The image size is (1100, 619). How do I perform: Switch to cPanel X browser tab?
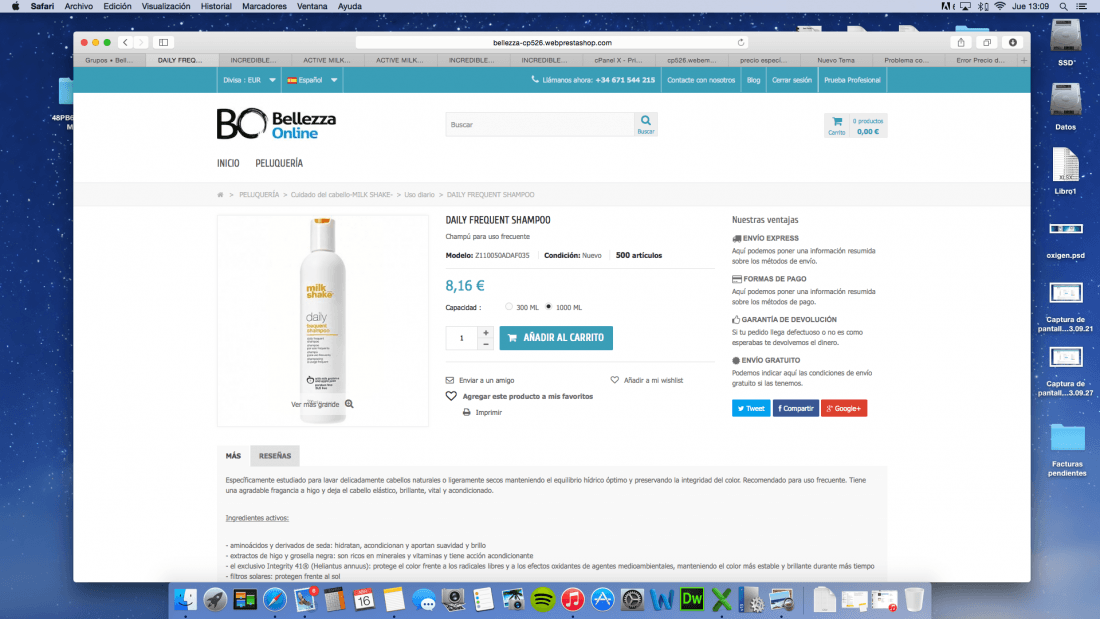(618, 60)
